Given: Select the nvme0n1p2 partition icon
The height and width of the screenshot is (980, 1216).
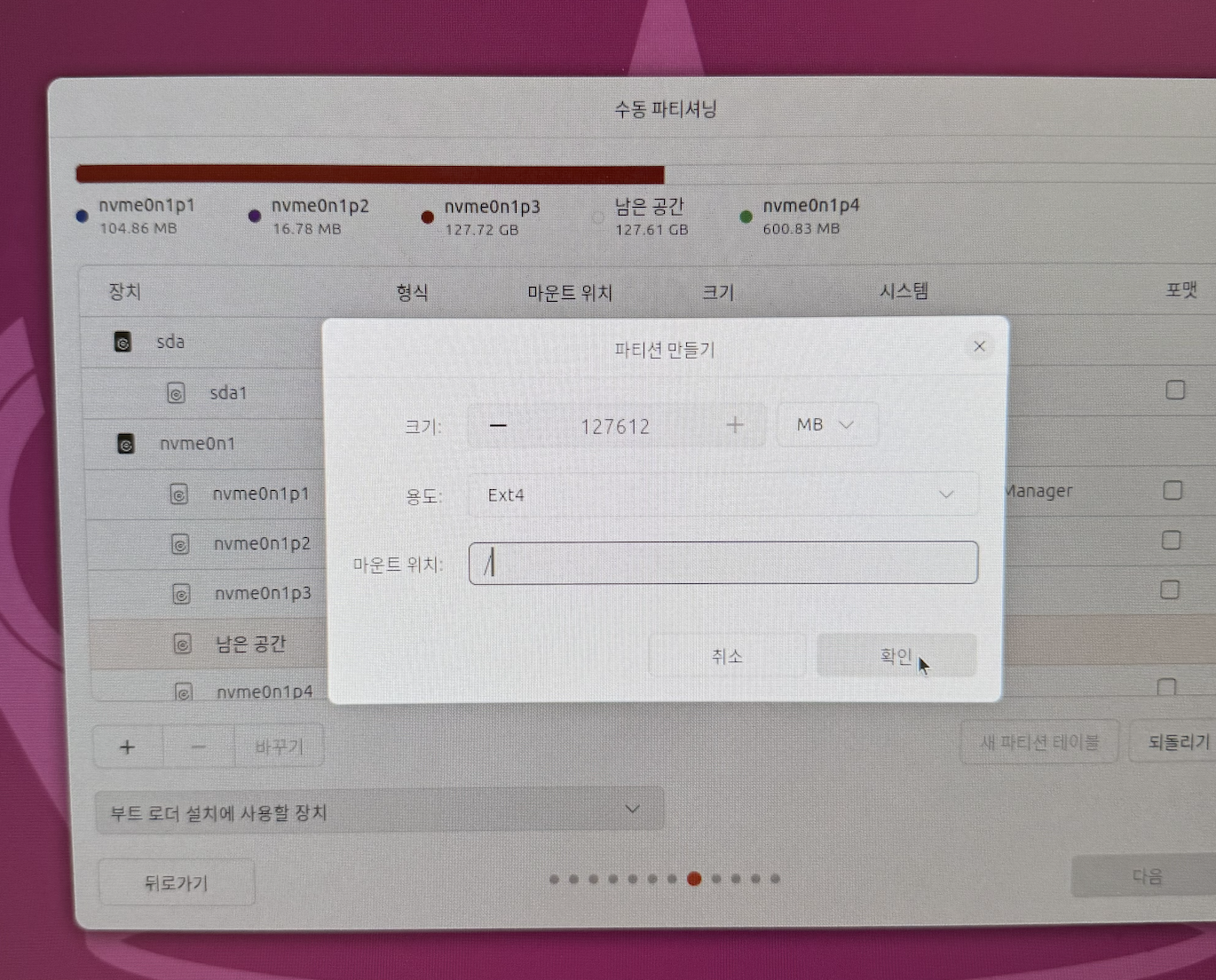Looking at the screenshot, I should click(180, 543).
